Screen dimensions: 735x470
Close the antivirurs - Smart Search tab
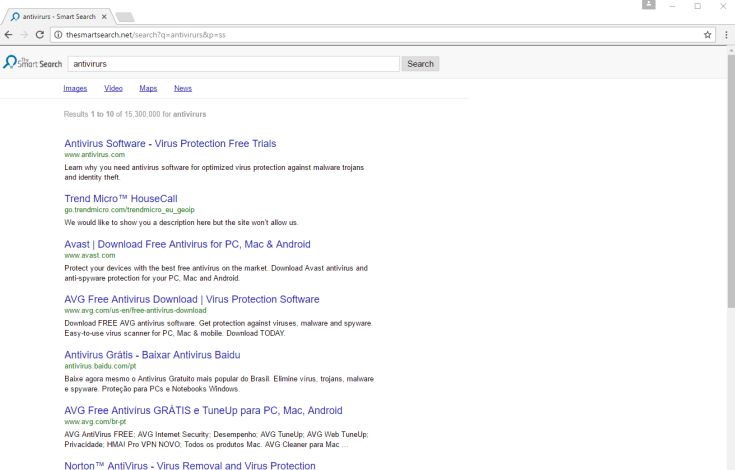tap(104, 16)
